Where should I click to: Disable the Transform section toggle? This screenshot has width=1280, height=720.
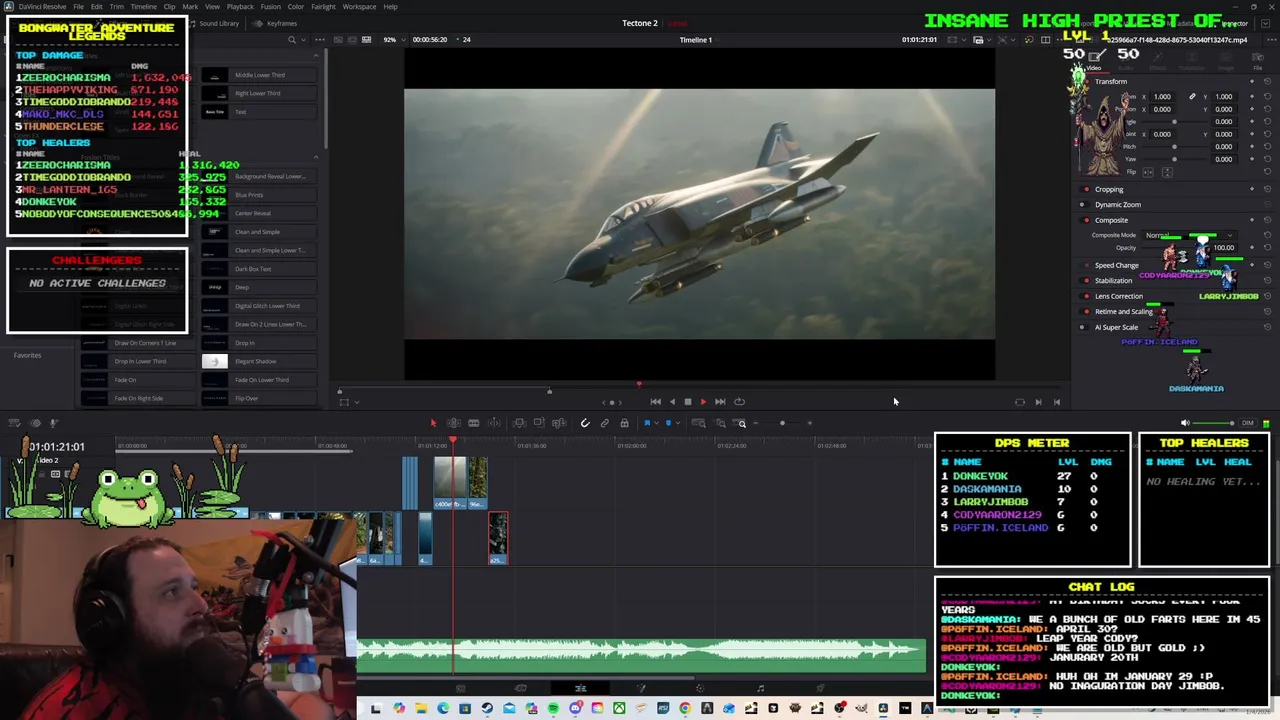click(x=1086, y=81)
